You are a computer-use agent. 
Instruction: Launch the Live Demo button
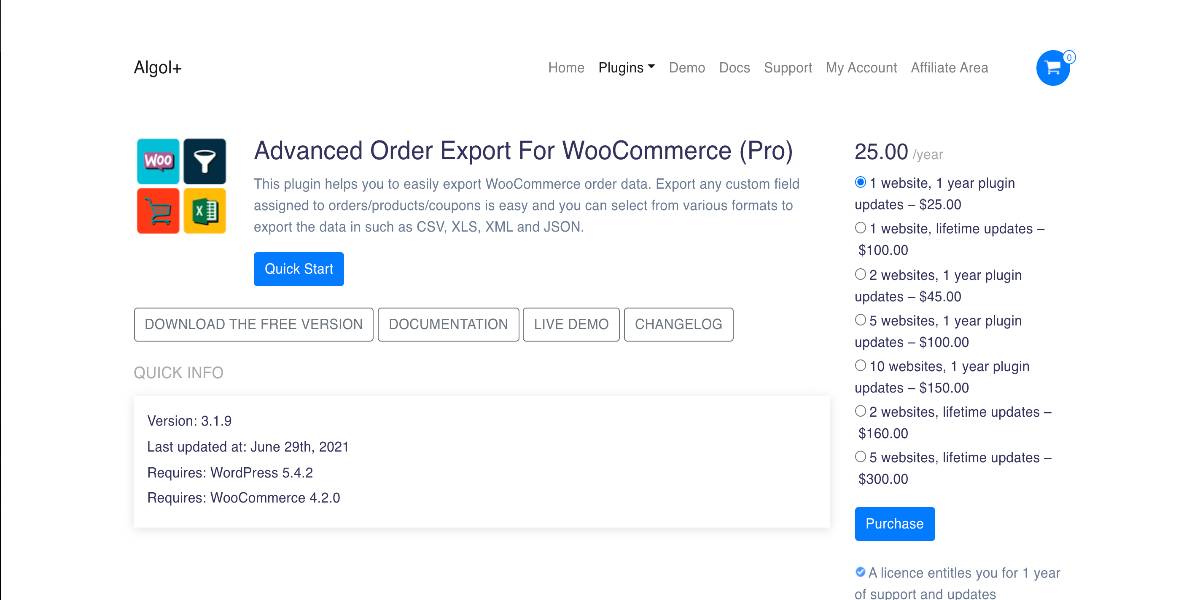click(x=571, y=324)
